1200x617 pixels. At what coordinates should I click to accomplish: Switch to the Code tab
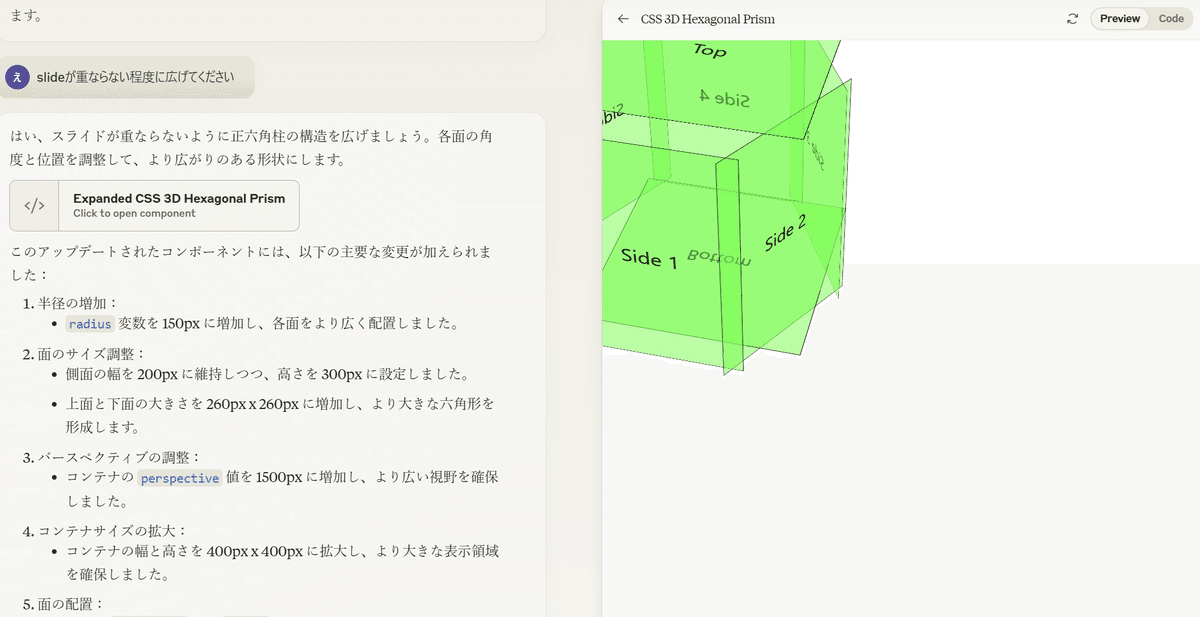1171,19
